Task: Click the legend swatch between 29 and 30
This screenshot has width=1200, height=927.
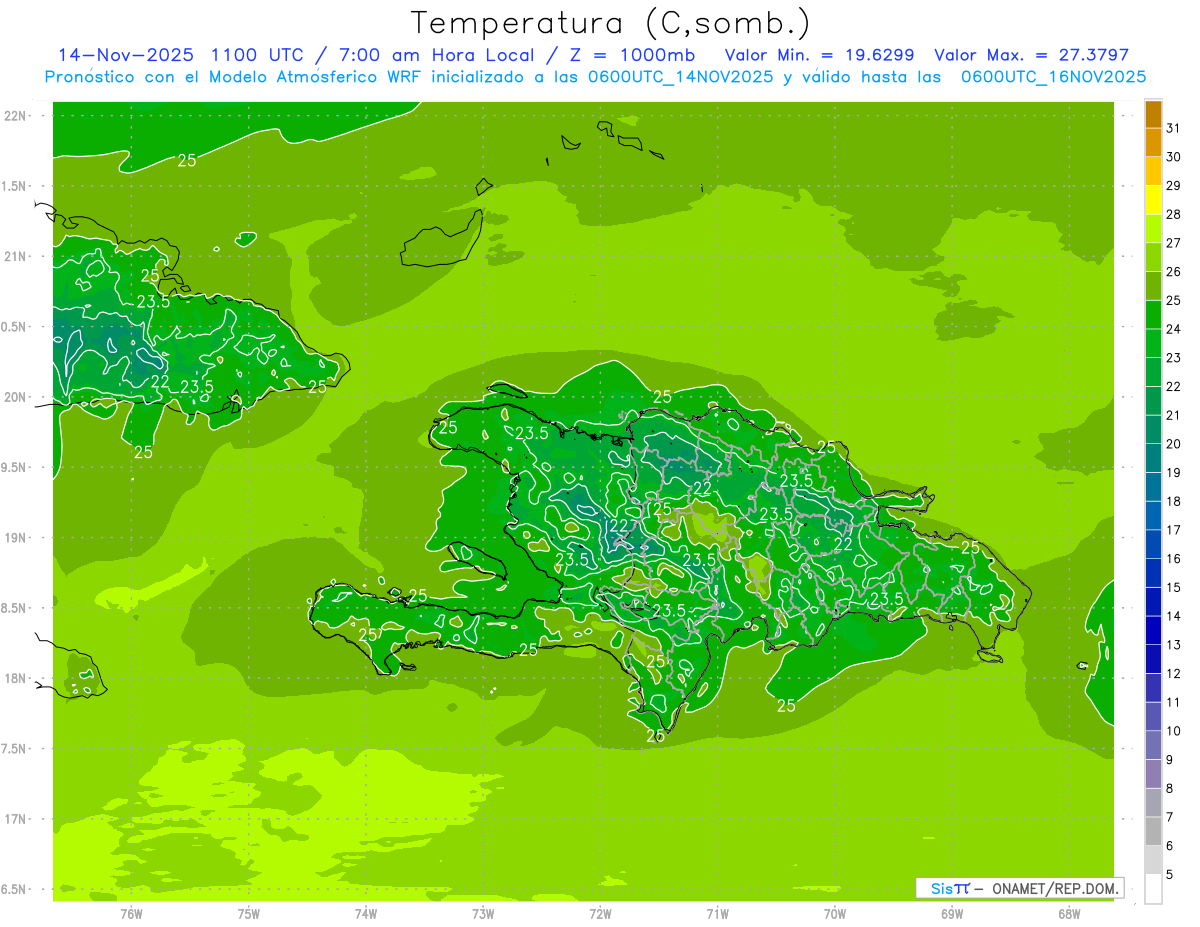Action: tap(1153, 171)
